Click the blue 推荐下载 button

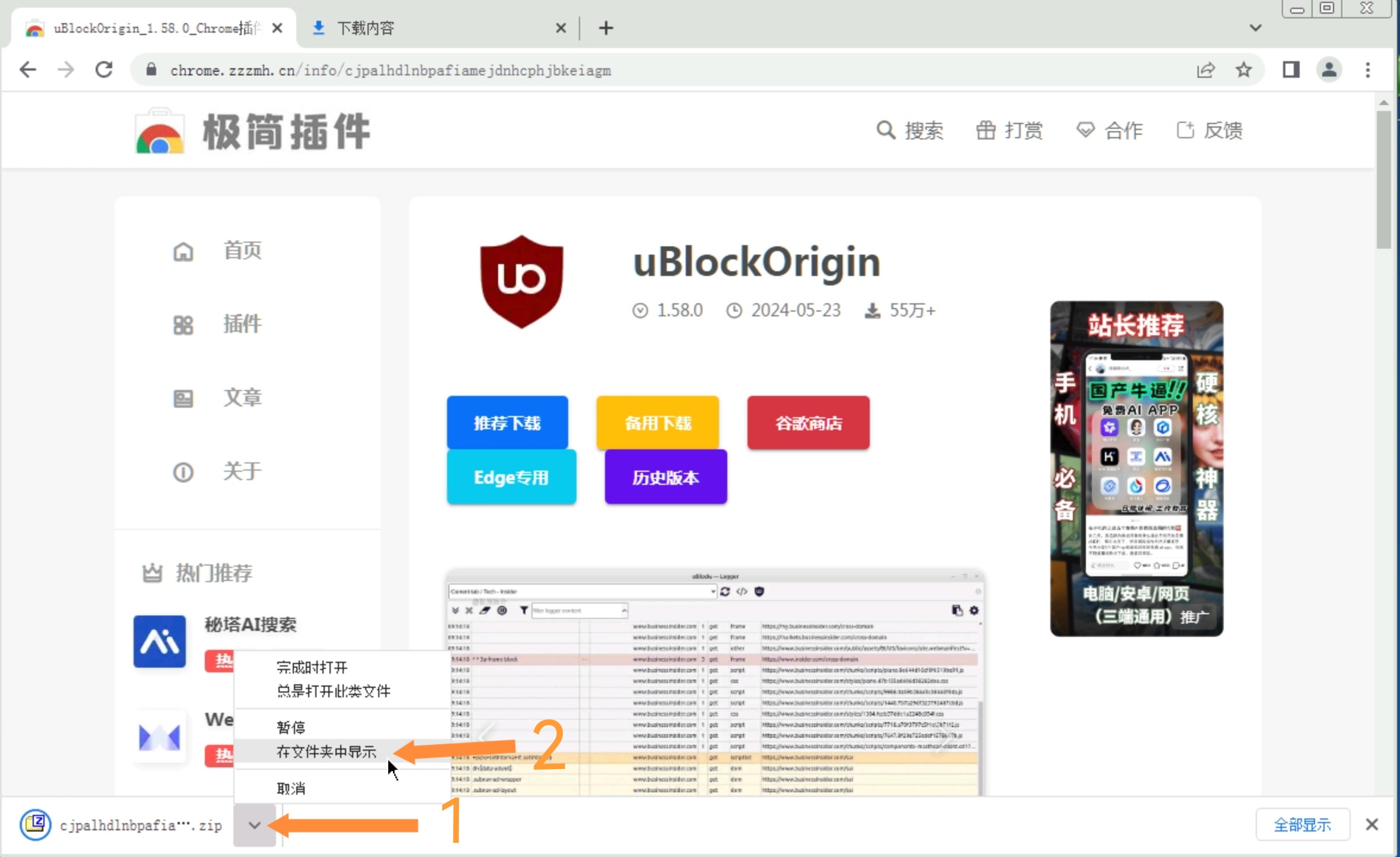pyautogui.click(x=507, y=423)
